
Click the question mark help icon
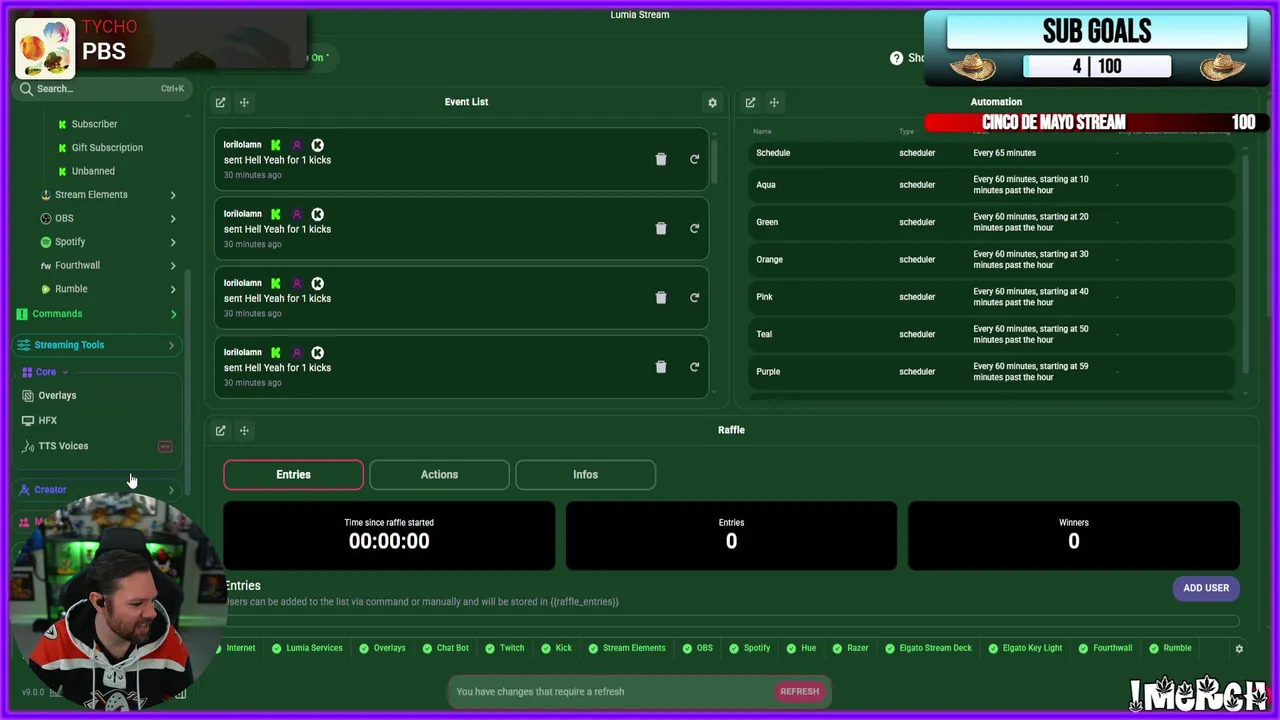coord(896,58)
